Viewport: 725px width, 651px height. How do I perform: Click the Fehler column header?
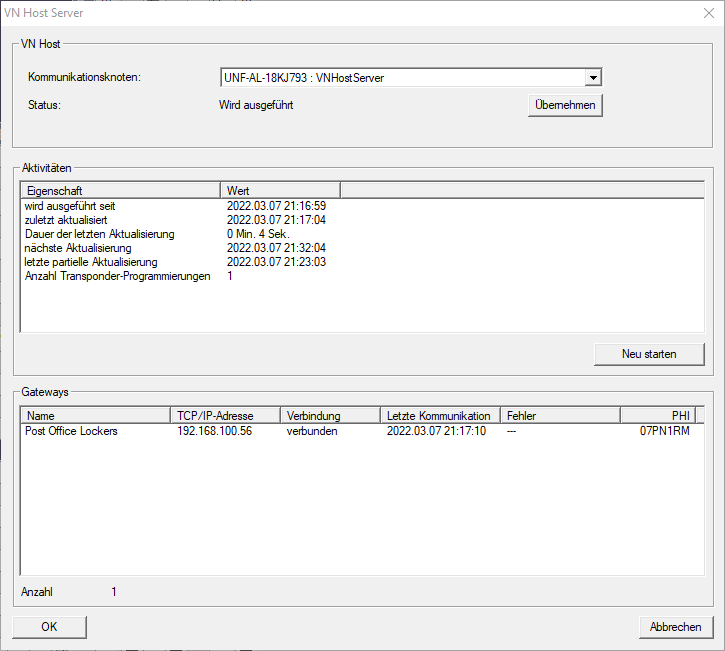(560, 415)
